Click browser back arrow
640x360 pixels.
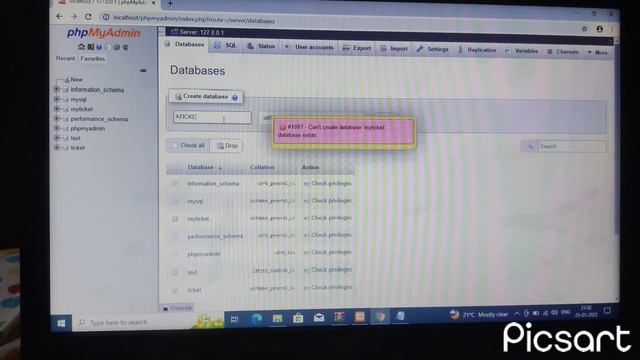[x=60, y=16]
